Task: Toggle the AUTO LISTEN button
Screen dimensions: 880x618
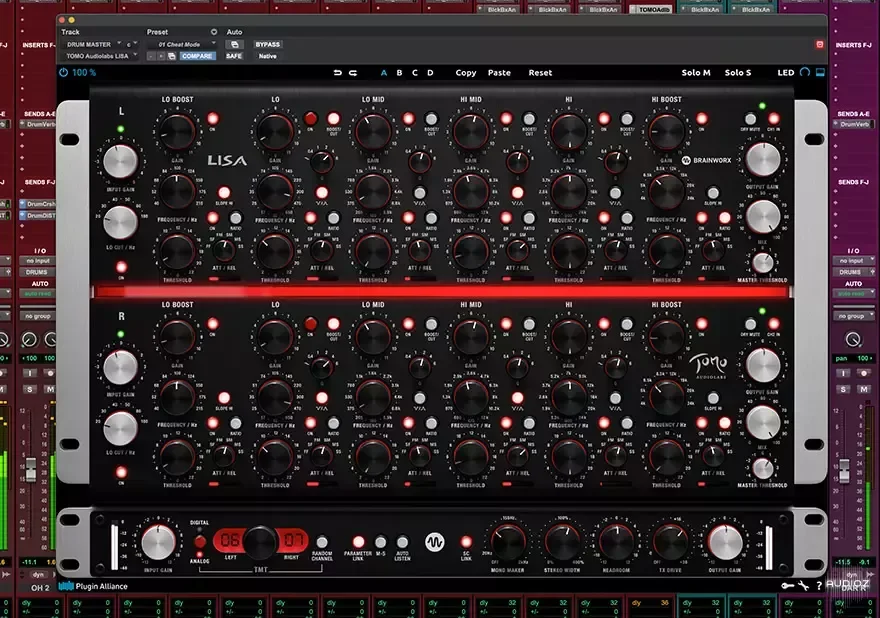Action: pos(402,542)
